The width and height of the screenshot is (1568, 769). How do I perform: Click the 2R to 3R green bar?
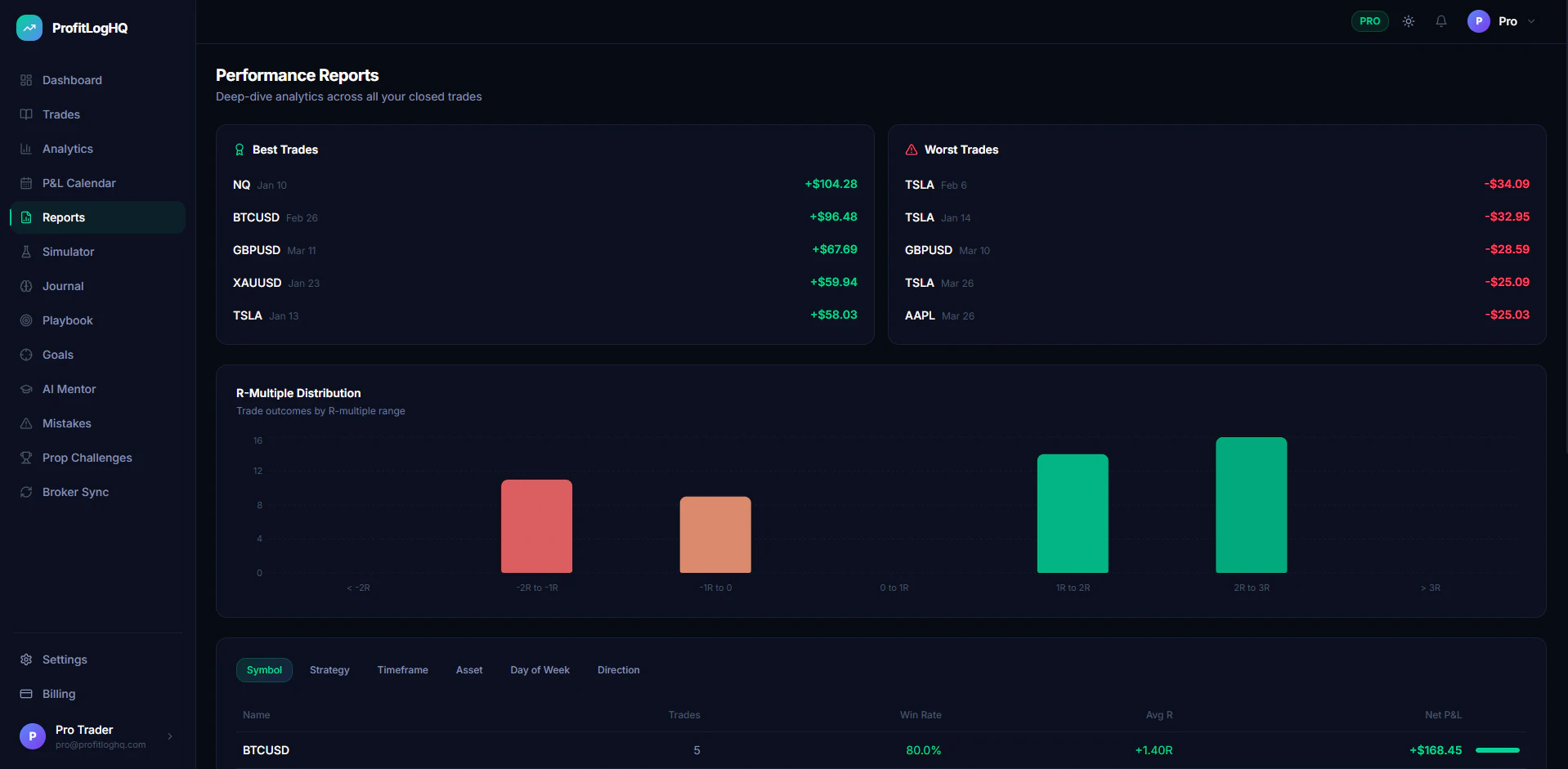click(1252, 505)
